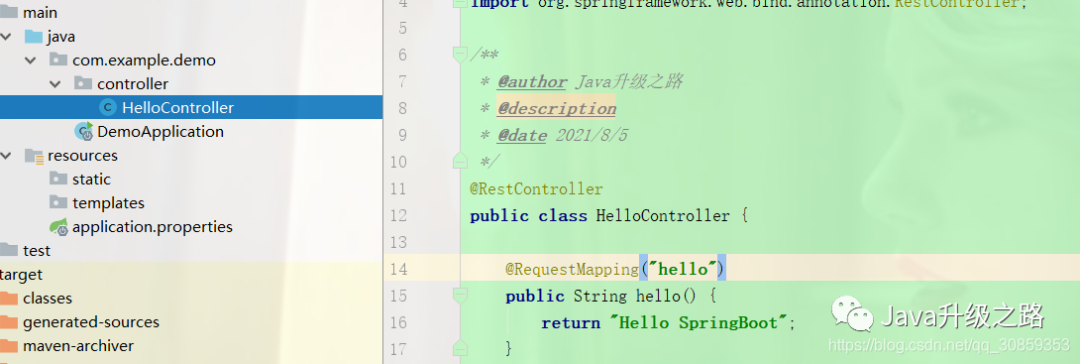The height and width of the screenshot is (364, 1080).
Task: Collapse the java source folder
Action: pos(6,37)
